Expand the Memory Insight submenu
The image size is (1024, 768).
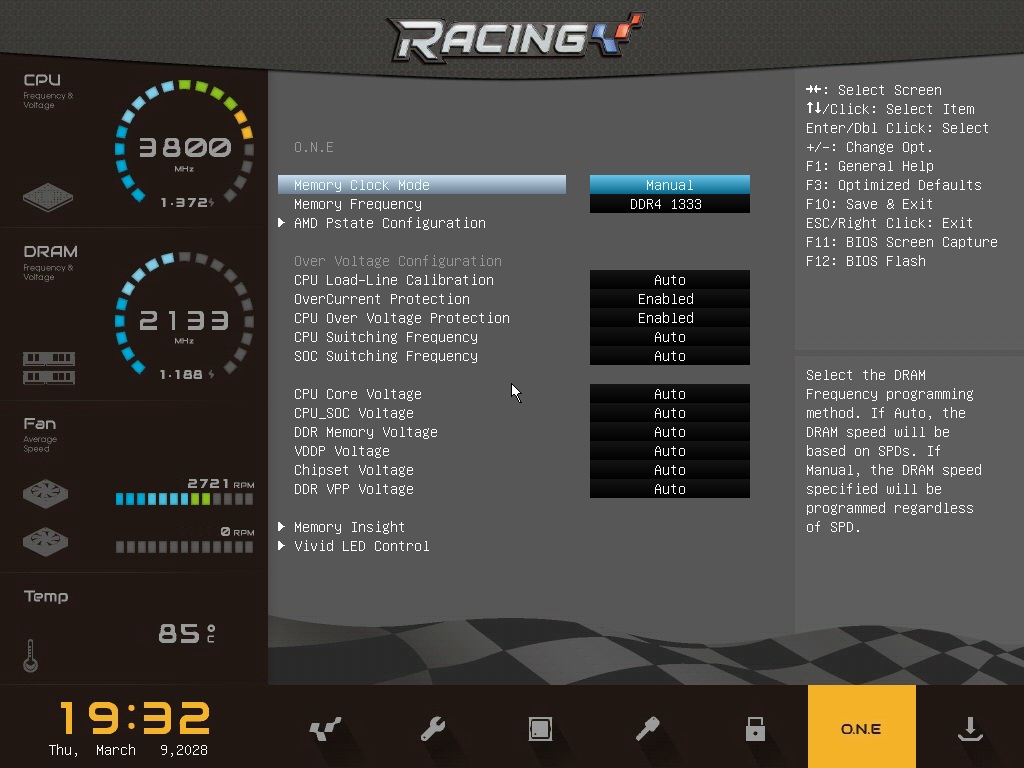349,527
